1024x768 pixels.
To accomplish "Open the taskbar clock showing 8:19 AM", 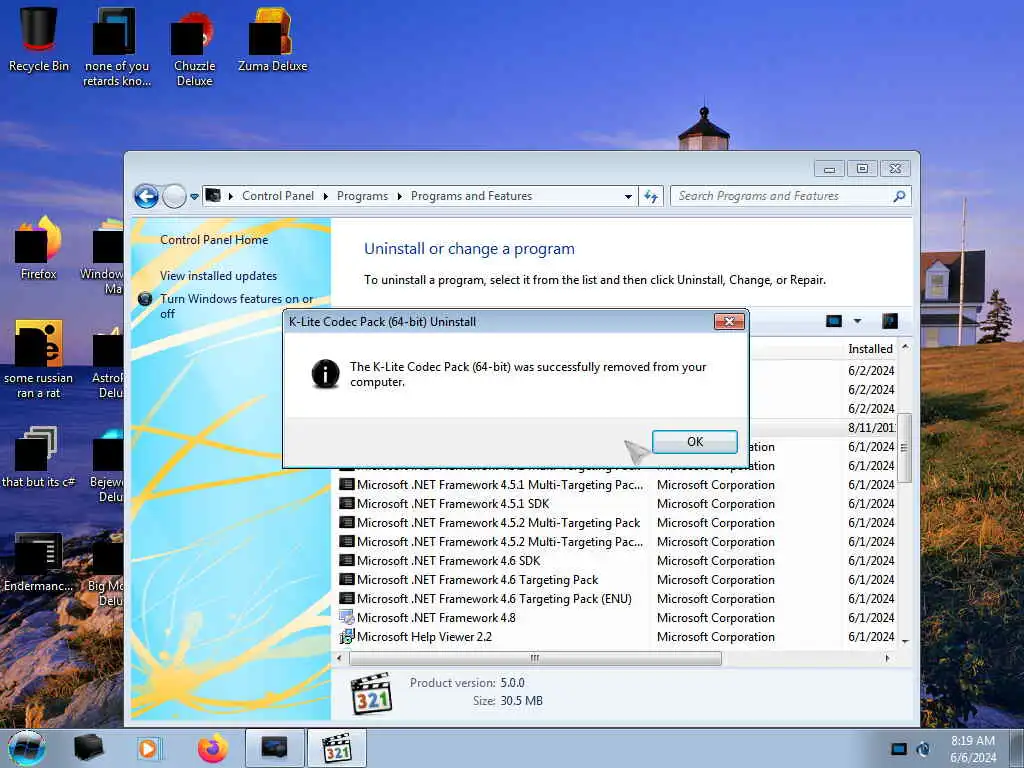I will tap(972, 748).
